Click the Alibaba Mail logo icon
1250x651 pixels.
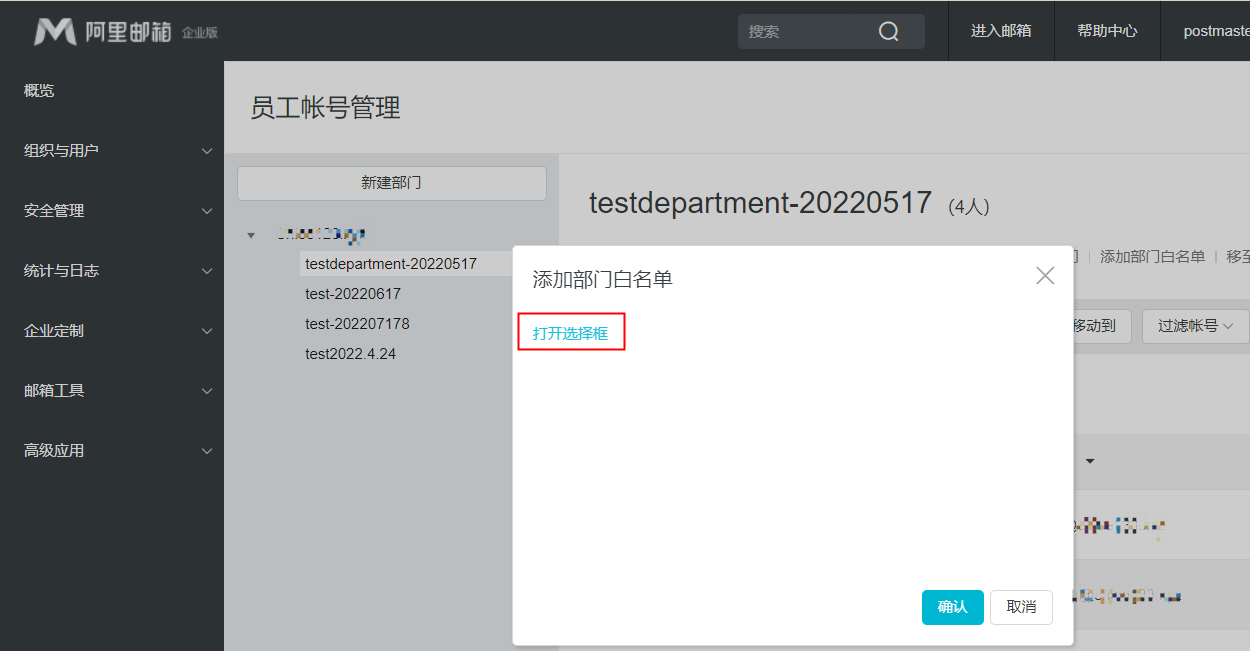(55, 32)
